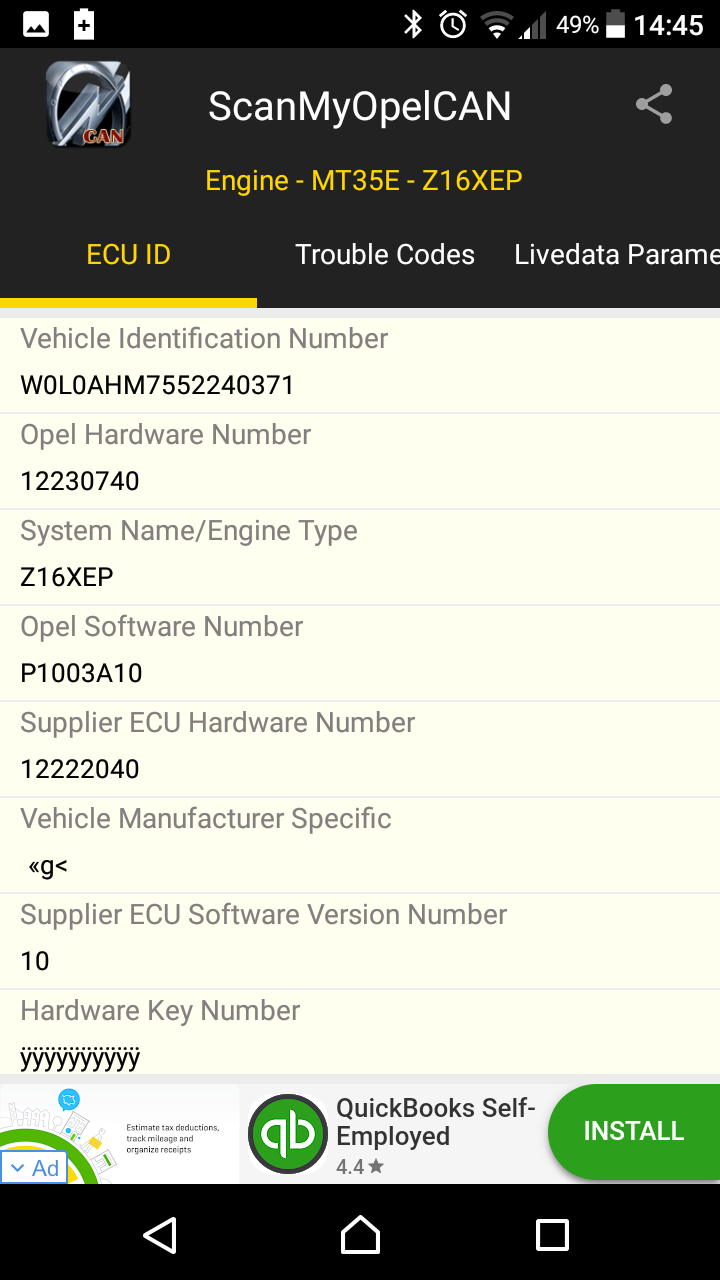Tap the alarm clock status icon

(x=453, y=24)
